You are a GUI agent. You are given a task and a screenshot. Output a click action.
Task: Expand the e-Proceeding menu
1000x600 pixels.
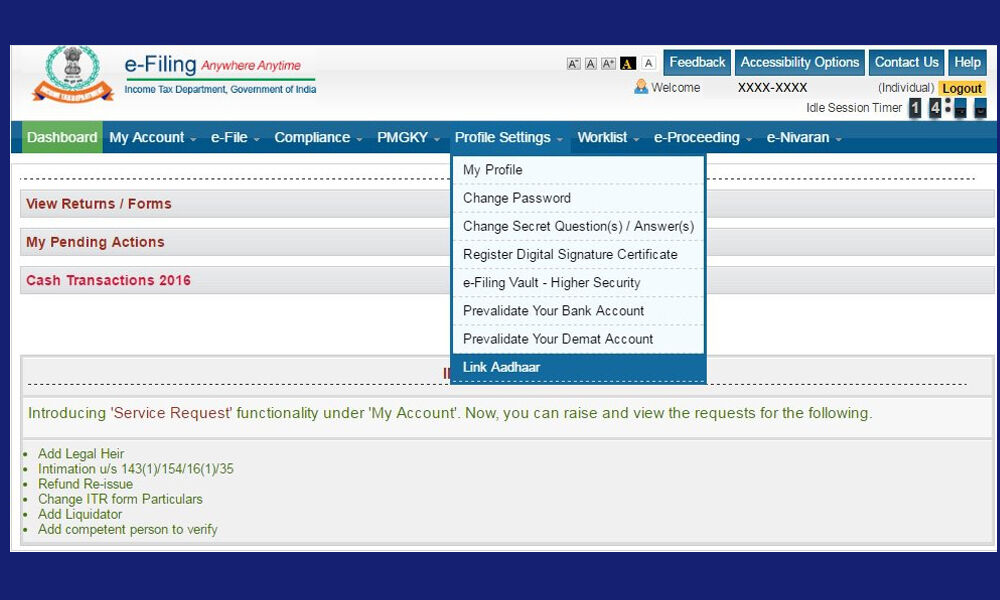click(x=703, y=137)
